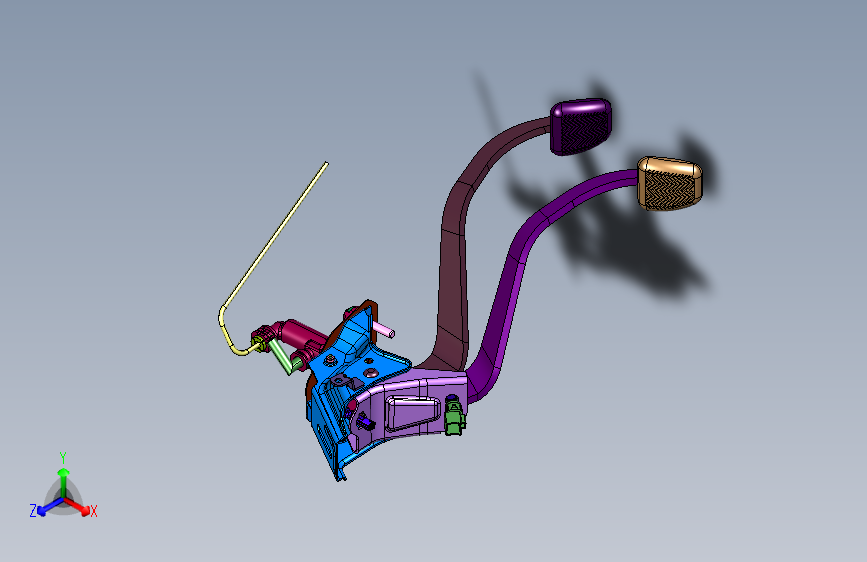Viewport: 867px width, 562px height.
Task: Select the magenta cylinder body
Action: pyautogui.click(x=301, y=334)
